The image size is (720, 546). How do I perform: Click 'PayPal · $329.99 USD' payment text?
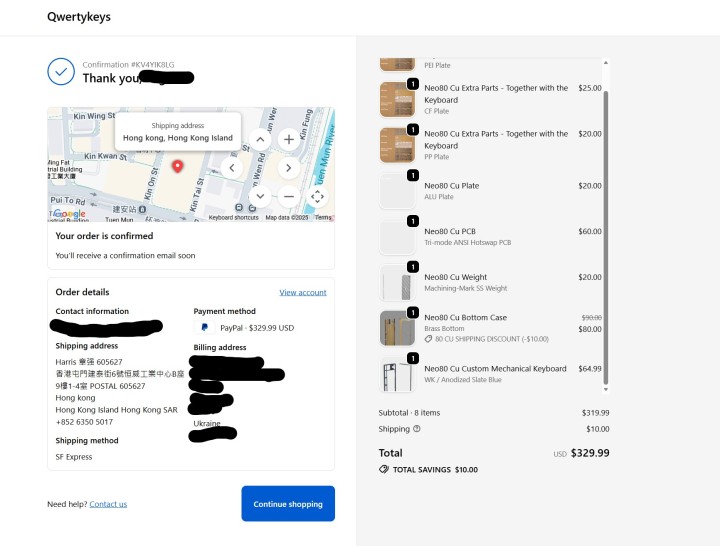tap(257, 328)
